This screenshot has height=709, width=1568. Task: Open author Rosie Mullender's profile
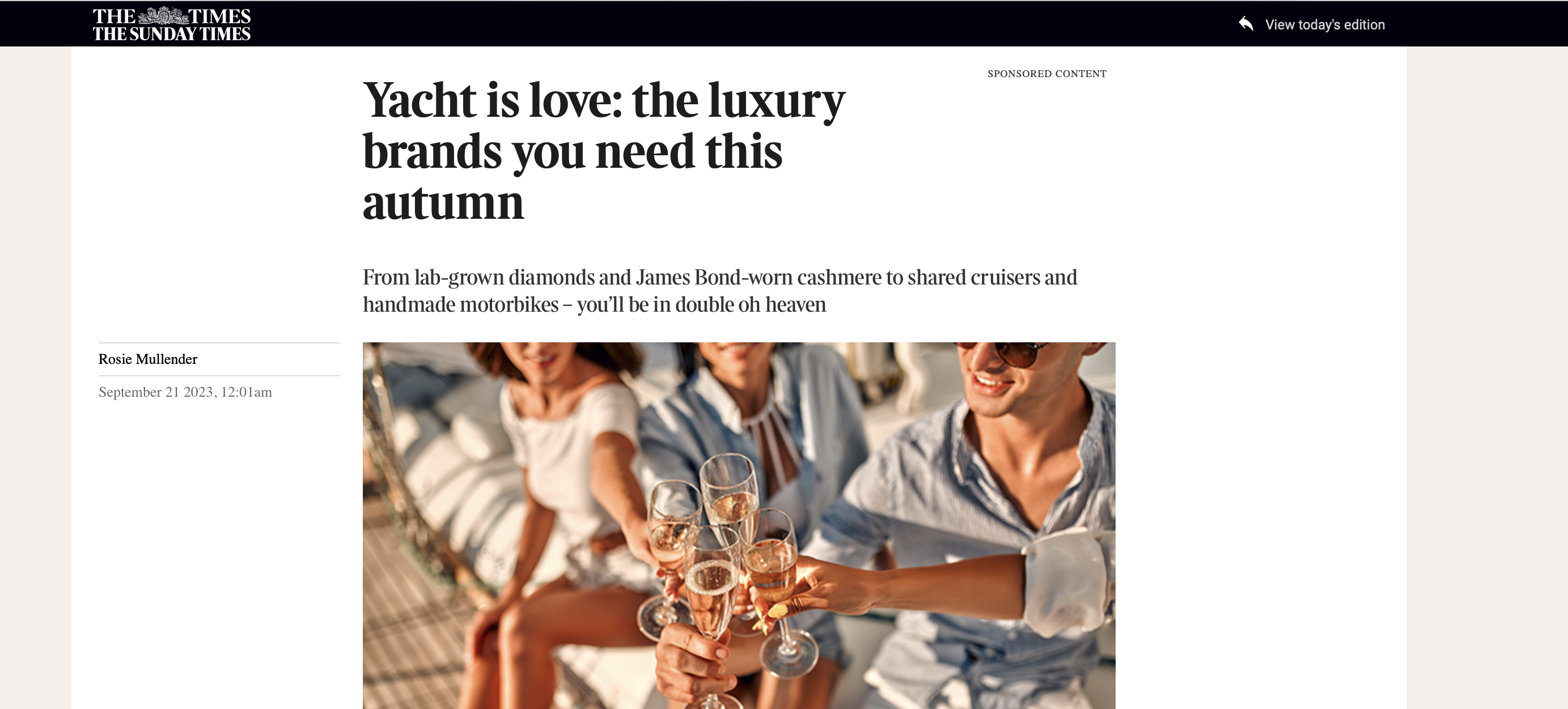[x=148, y=359]
